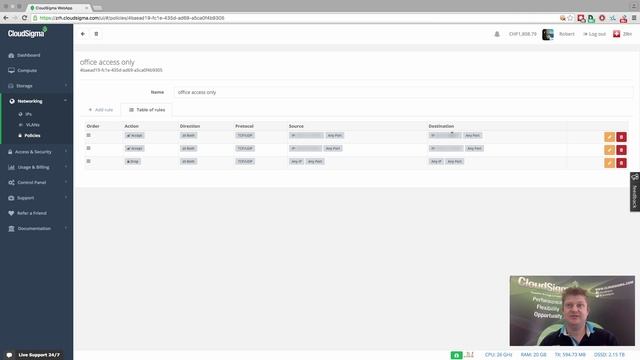Open the Robert account name link
The height and width of the screenshot is (360, 640).
567,34
